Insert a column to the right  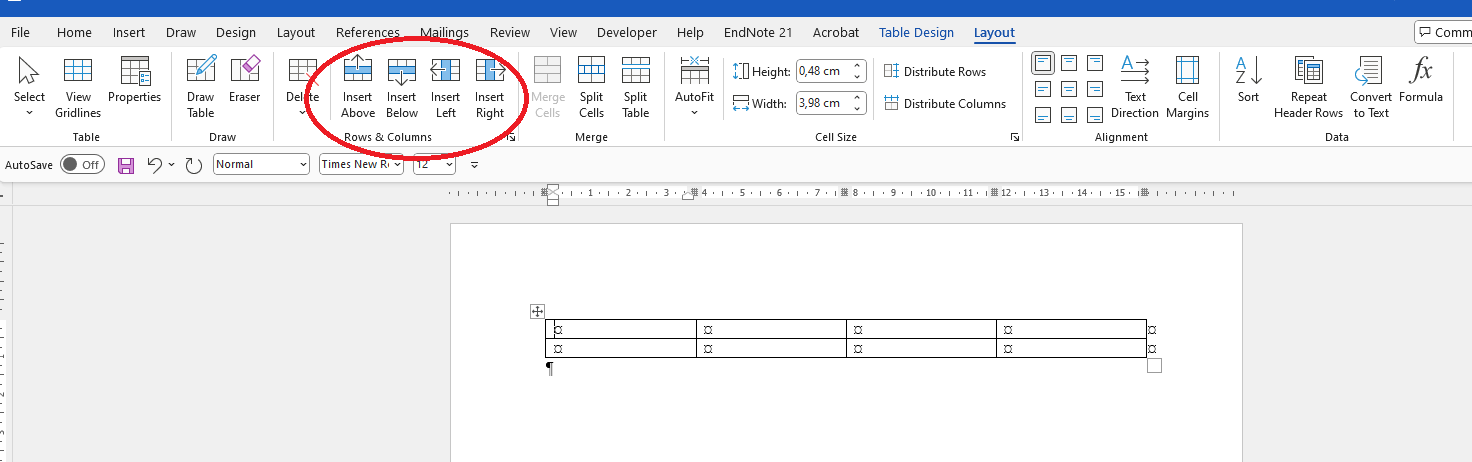tap(490, 87)
